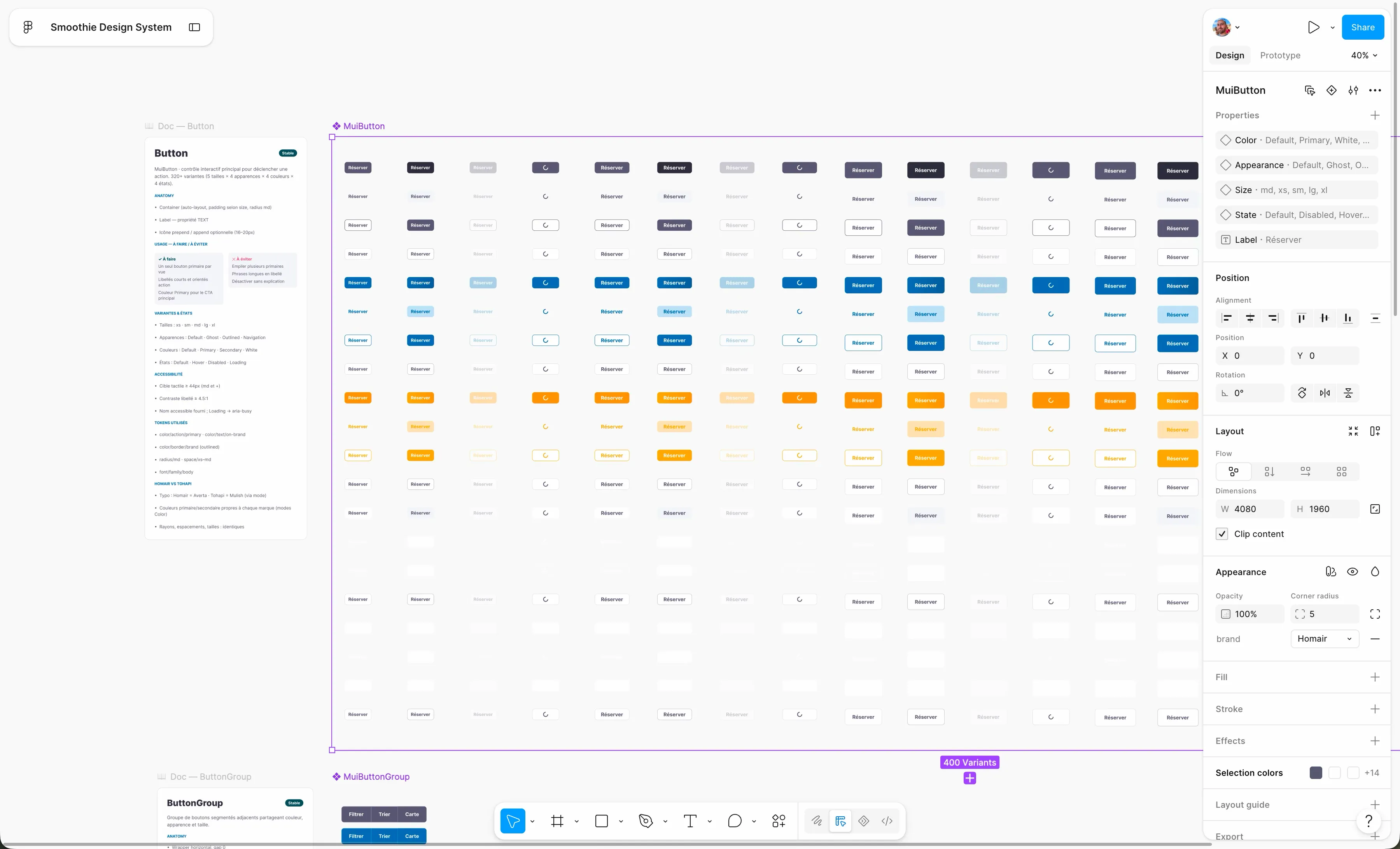Add a new component property

pyautogui.click(x=1374, y=115)
